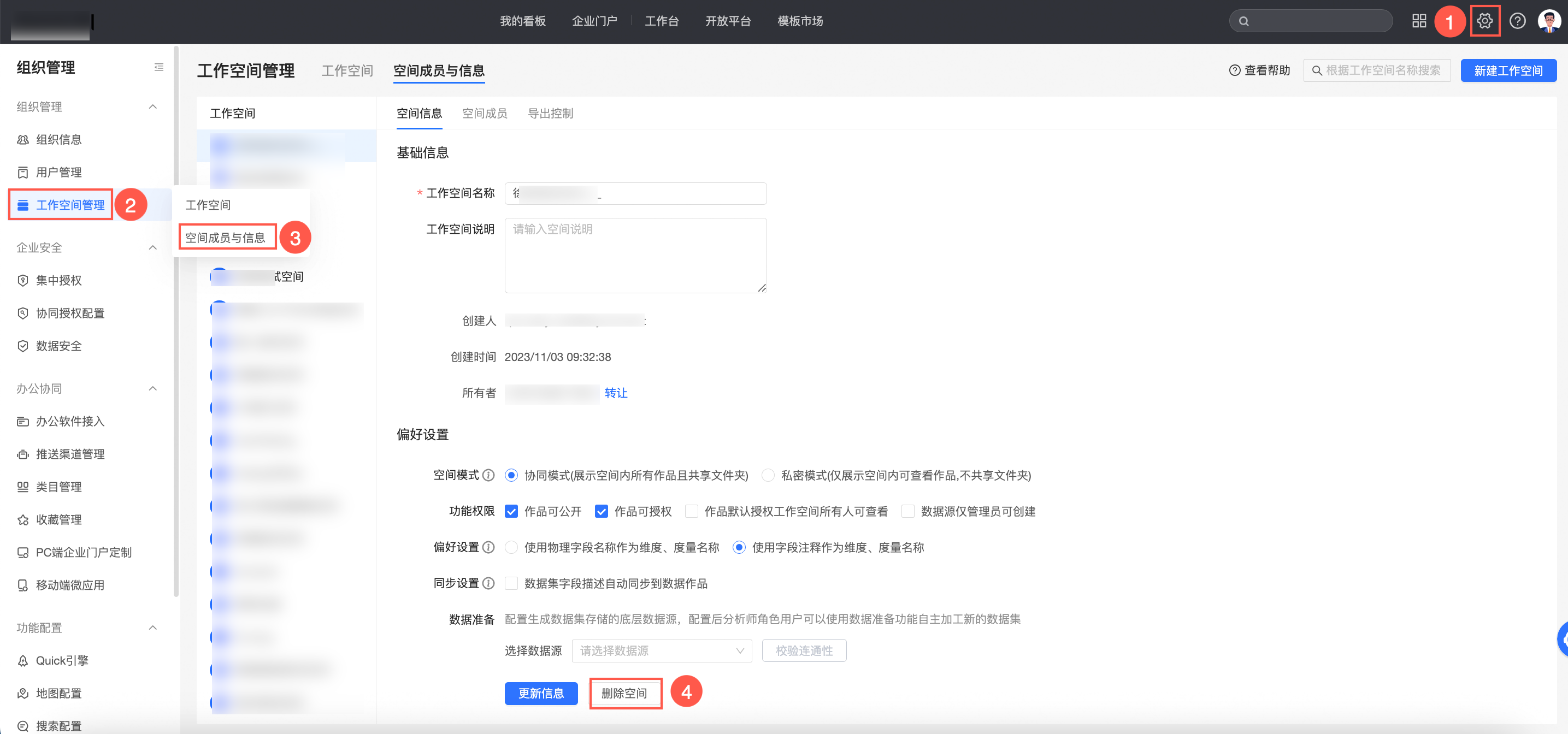The height and width of the screenshot is (734, 1568).
Task: Collapse the 办公协同 sidebar section
Action: 153,388
